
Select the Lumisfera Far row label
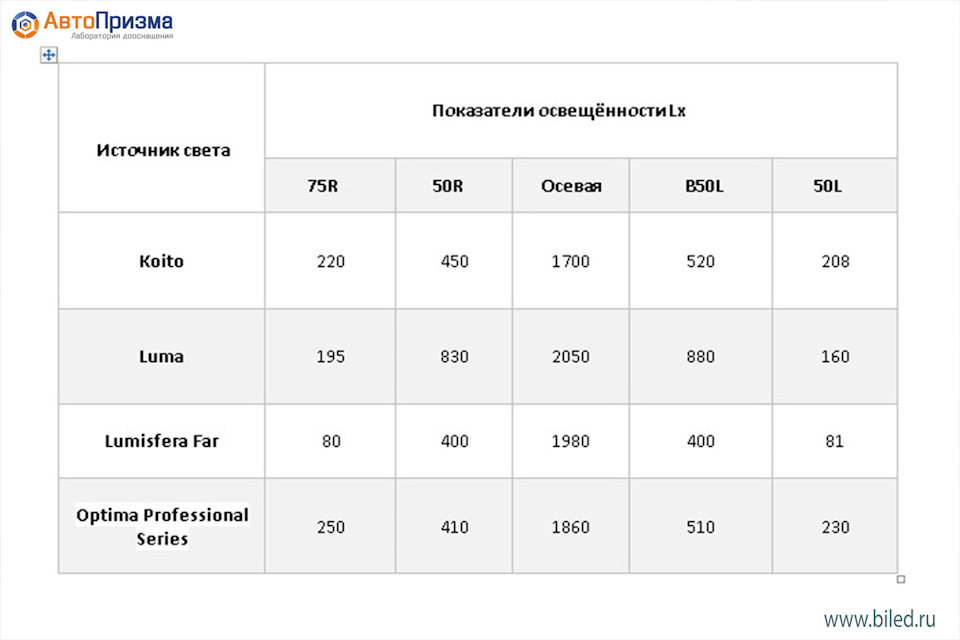point(162,441)
